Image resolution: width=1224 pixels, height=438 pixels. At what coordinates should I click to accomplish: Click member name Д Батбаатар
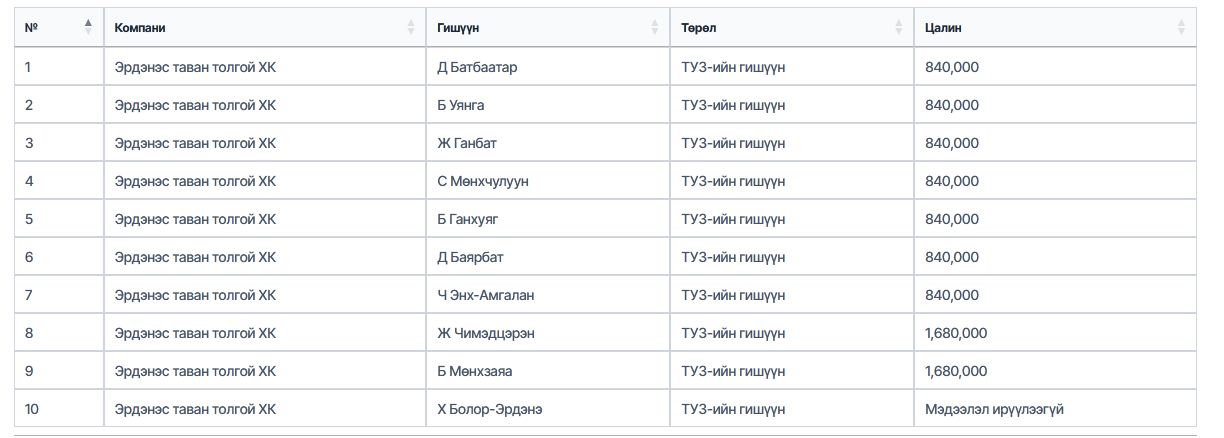pos(477,67)
